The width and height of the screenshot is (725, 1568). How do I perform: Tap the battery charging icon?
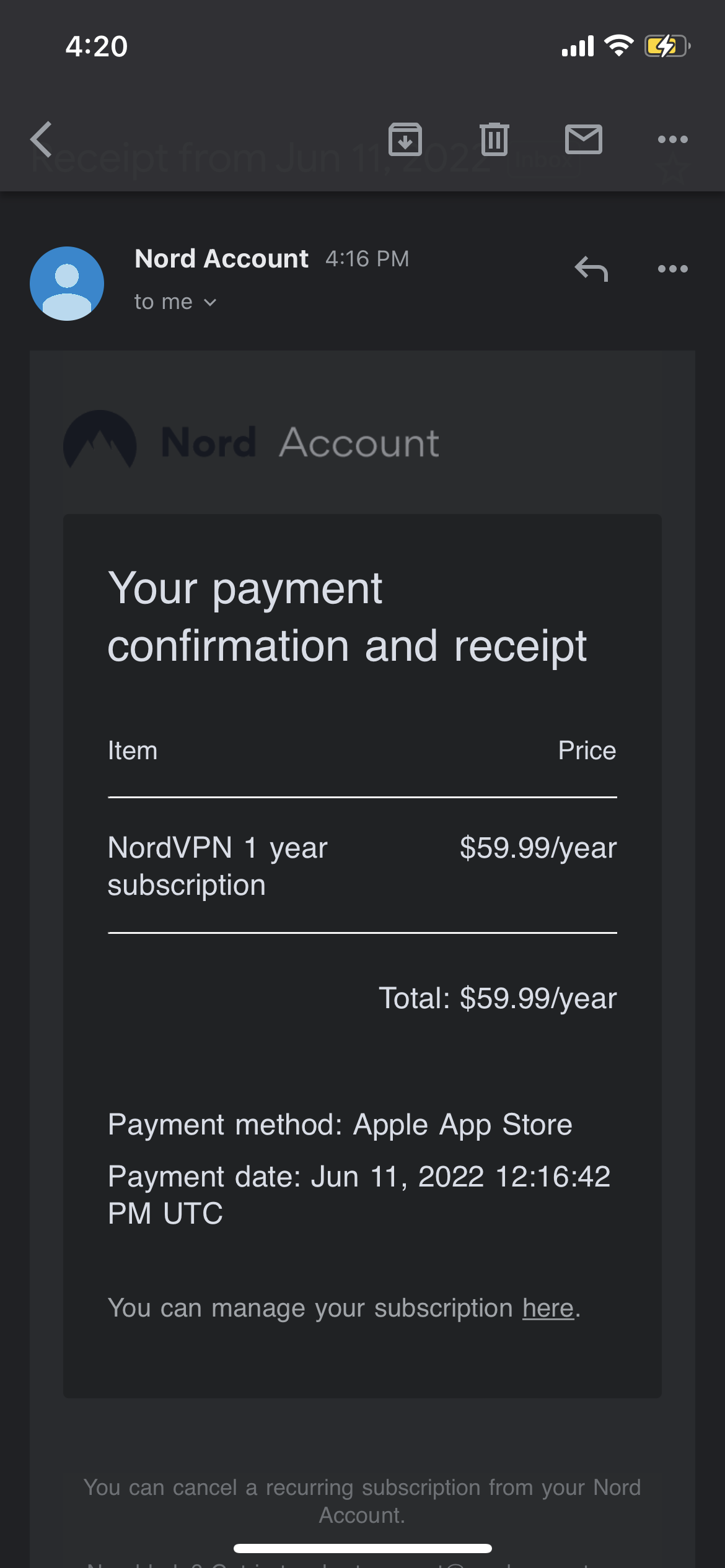pos(667,46)
